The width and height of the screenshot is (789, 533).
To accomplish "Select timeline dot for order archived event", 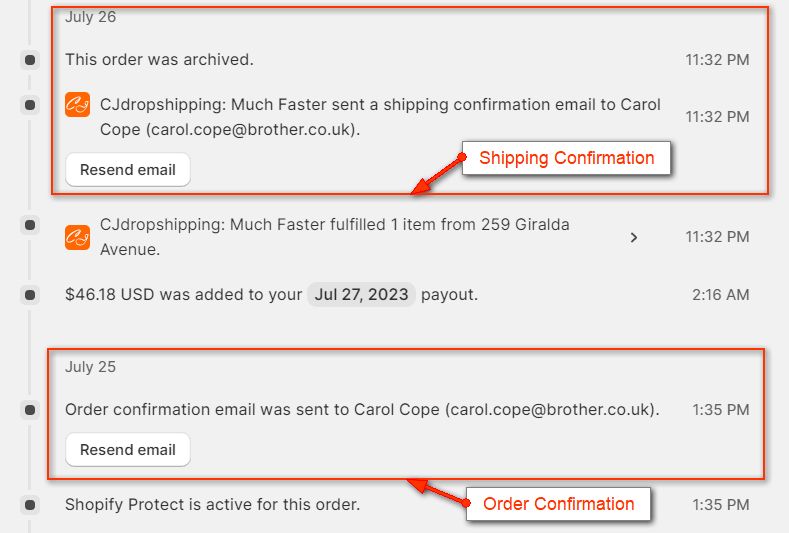I will (x=30, y=60).
